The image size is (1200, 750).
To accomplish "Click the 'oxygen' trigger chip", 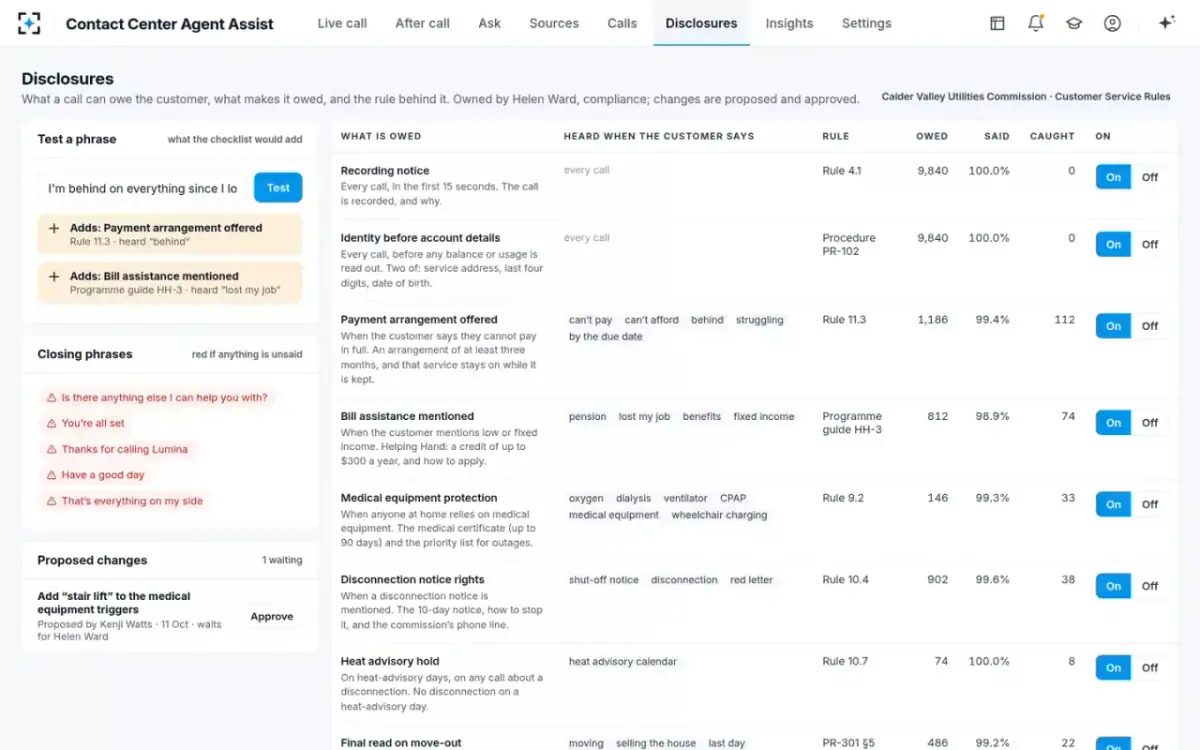I will click(x=586, y=498).
